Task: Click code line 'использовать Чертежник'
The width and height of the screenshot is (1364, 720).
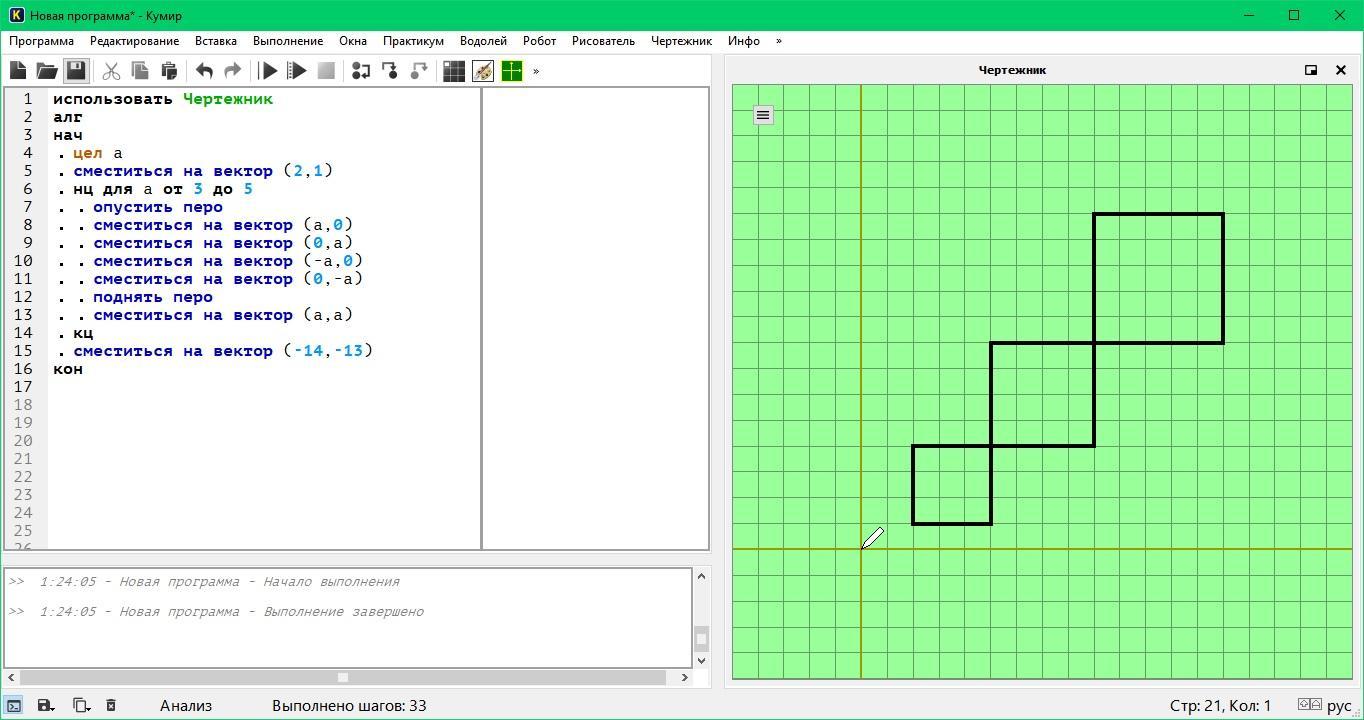Action: tap(163, 99)
